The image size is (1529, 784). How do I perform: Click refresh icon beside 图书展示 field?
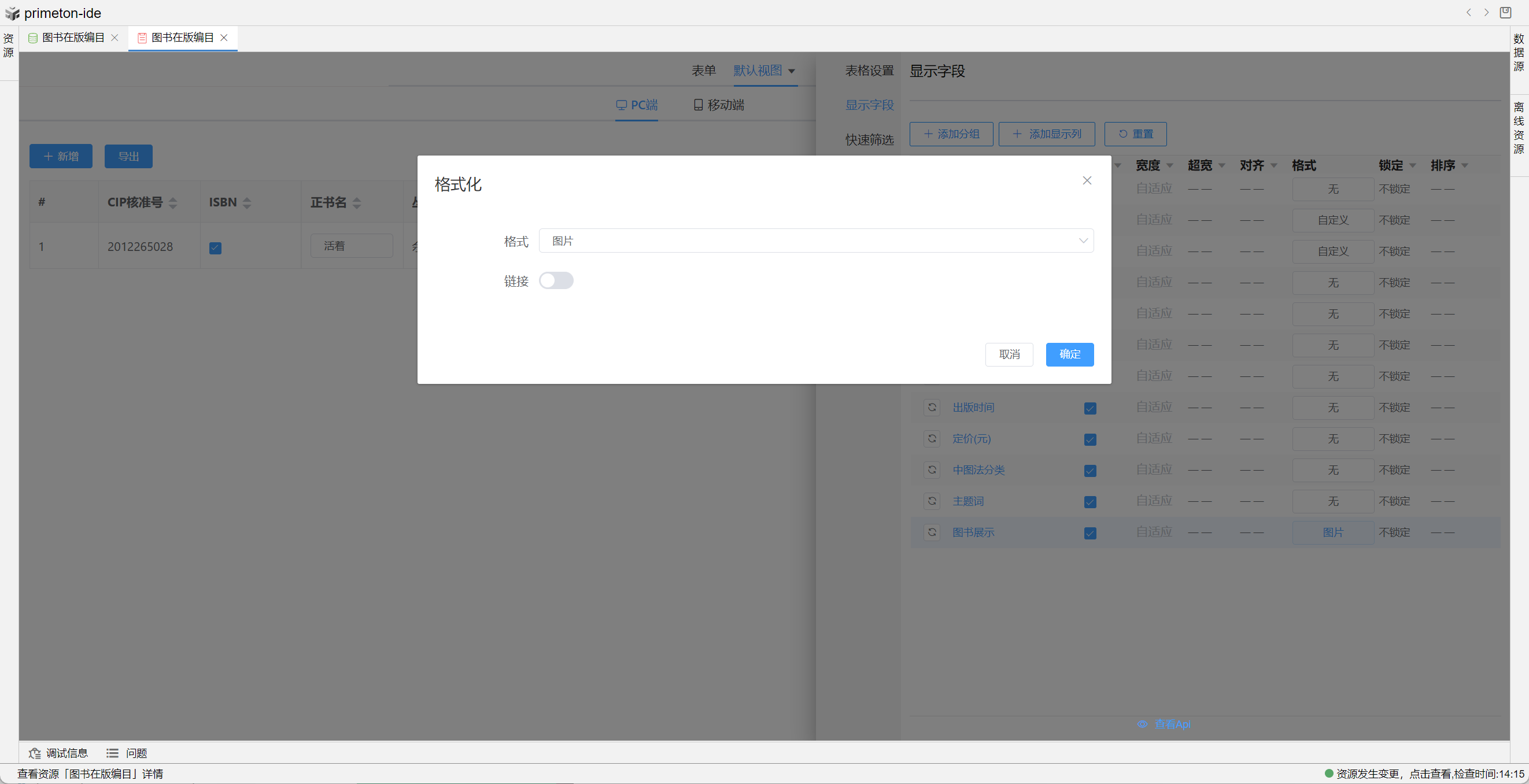(932, 532)
